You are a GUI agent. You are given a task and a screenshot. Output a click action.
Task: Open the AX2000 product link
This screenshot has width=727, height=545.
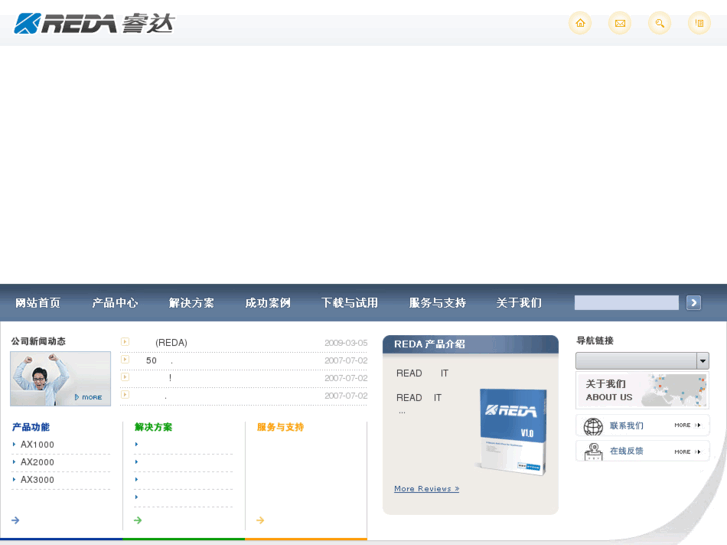[37, 462]
